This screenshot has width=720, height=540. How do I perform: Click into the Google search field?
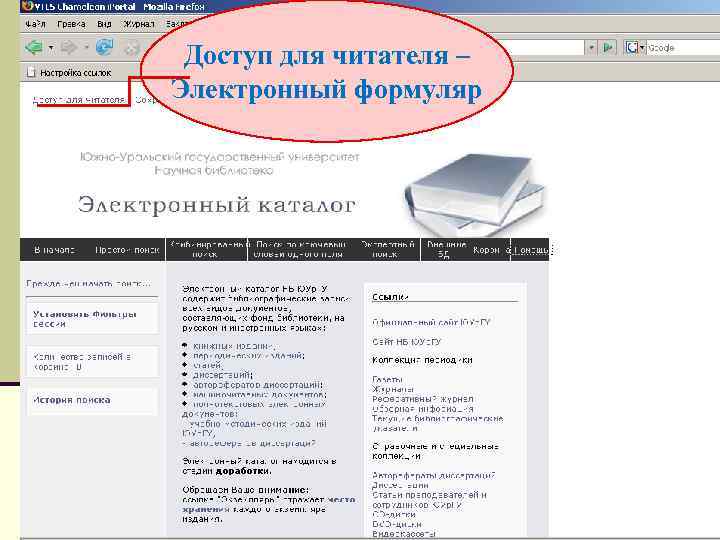click(x=683, y=47)
